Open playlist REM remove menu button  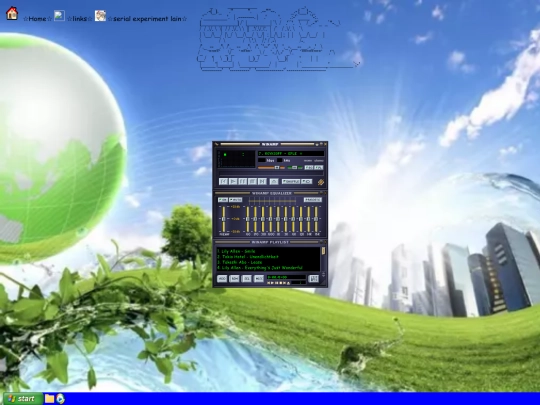pos(234,279)
